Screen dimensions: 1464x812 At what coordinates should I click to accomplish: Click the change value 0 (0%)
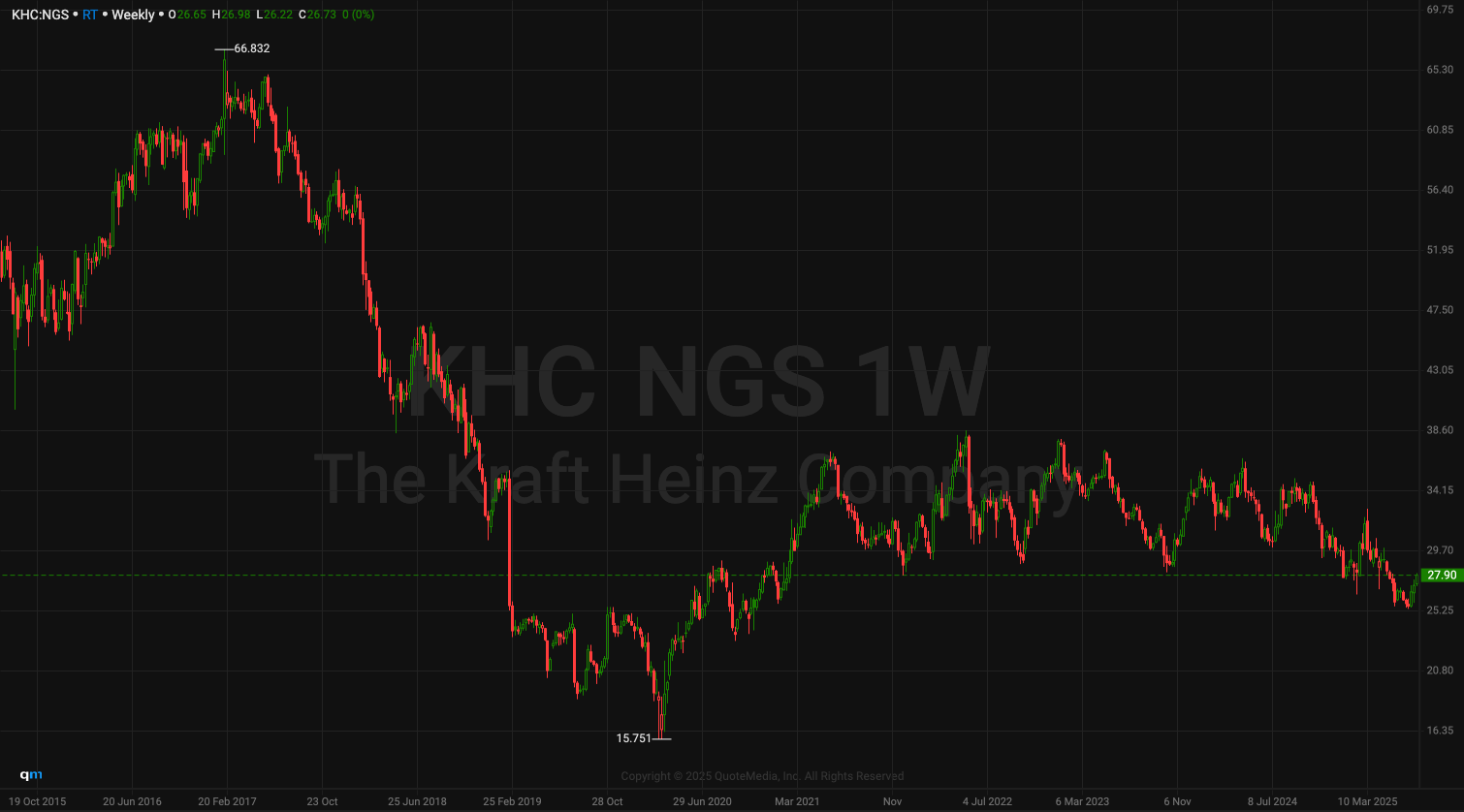pos(359,15)
